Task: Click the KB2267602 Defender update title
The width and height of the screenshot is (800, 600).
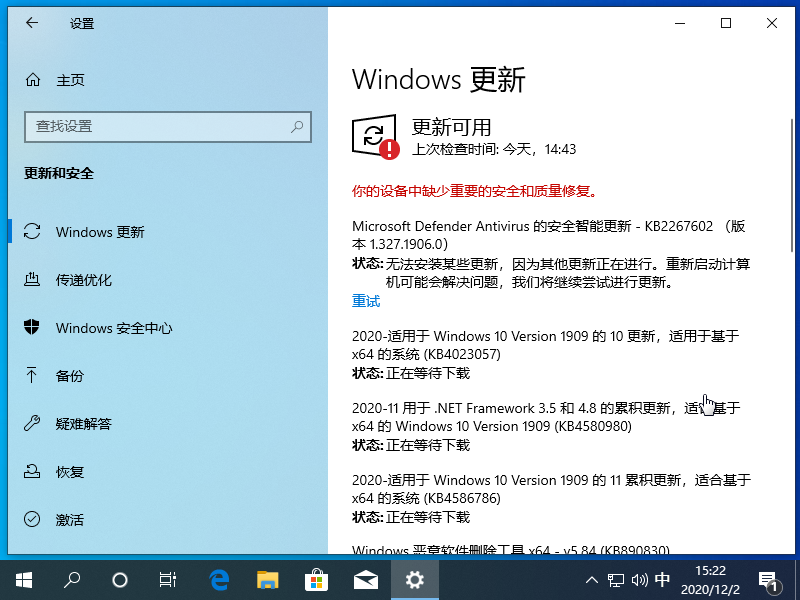Action: pos(549,235)
